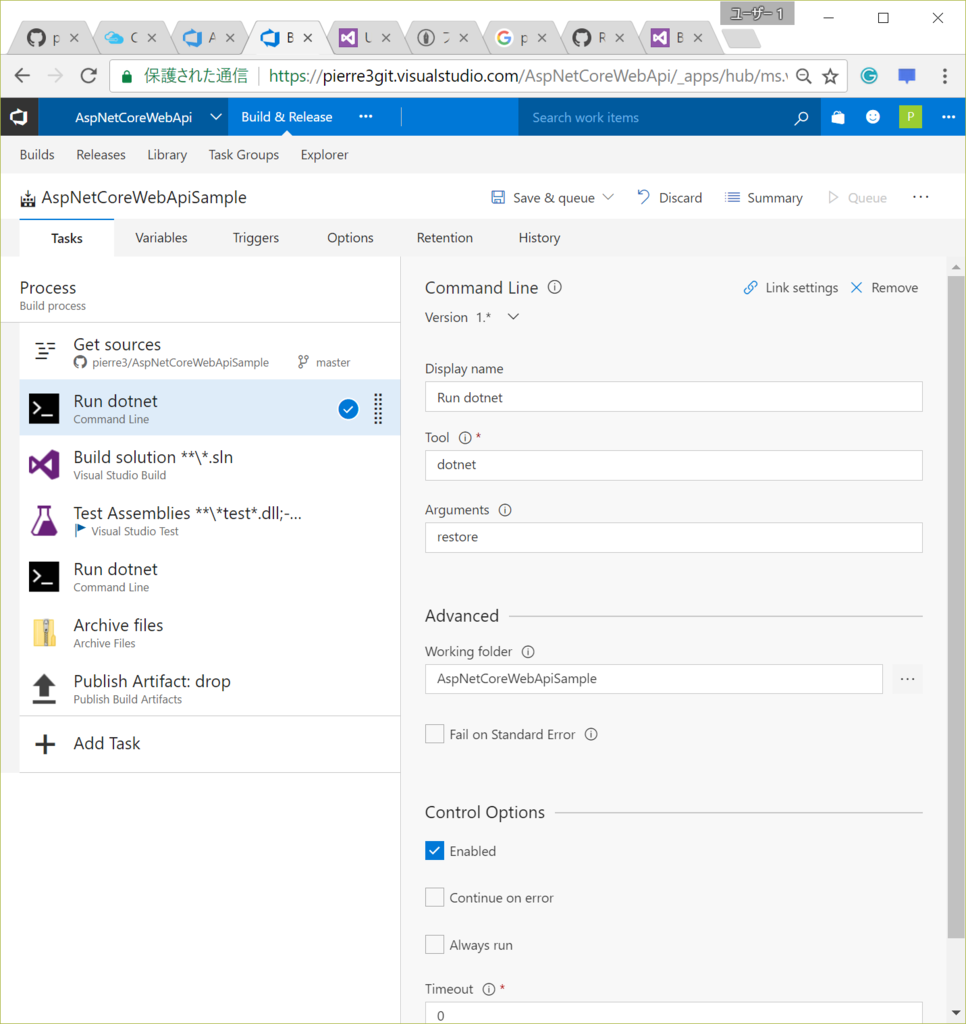The height and width of the screenshot is (1024, 966).
Task: Click the Working folder info icon
Action: (x=528, y=652)
